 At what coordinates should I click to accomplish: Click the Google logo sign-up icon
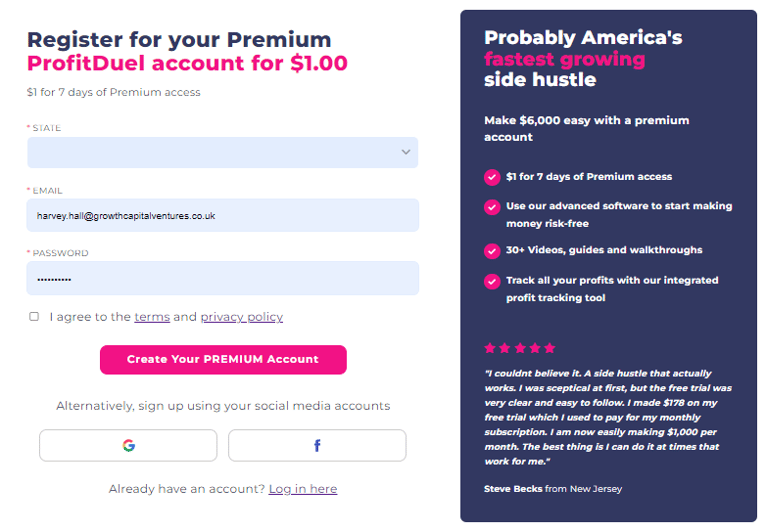click(x=128, y=445)
